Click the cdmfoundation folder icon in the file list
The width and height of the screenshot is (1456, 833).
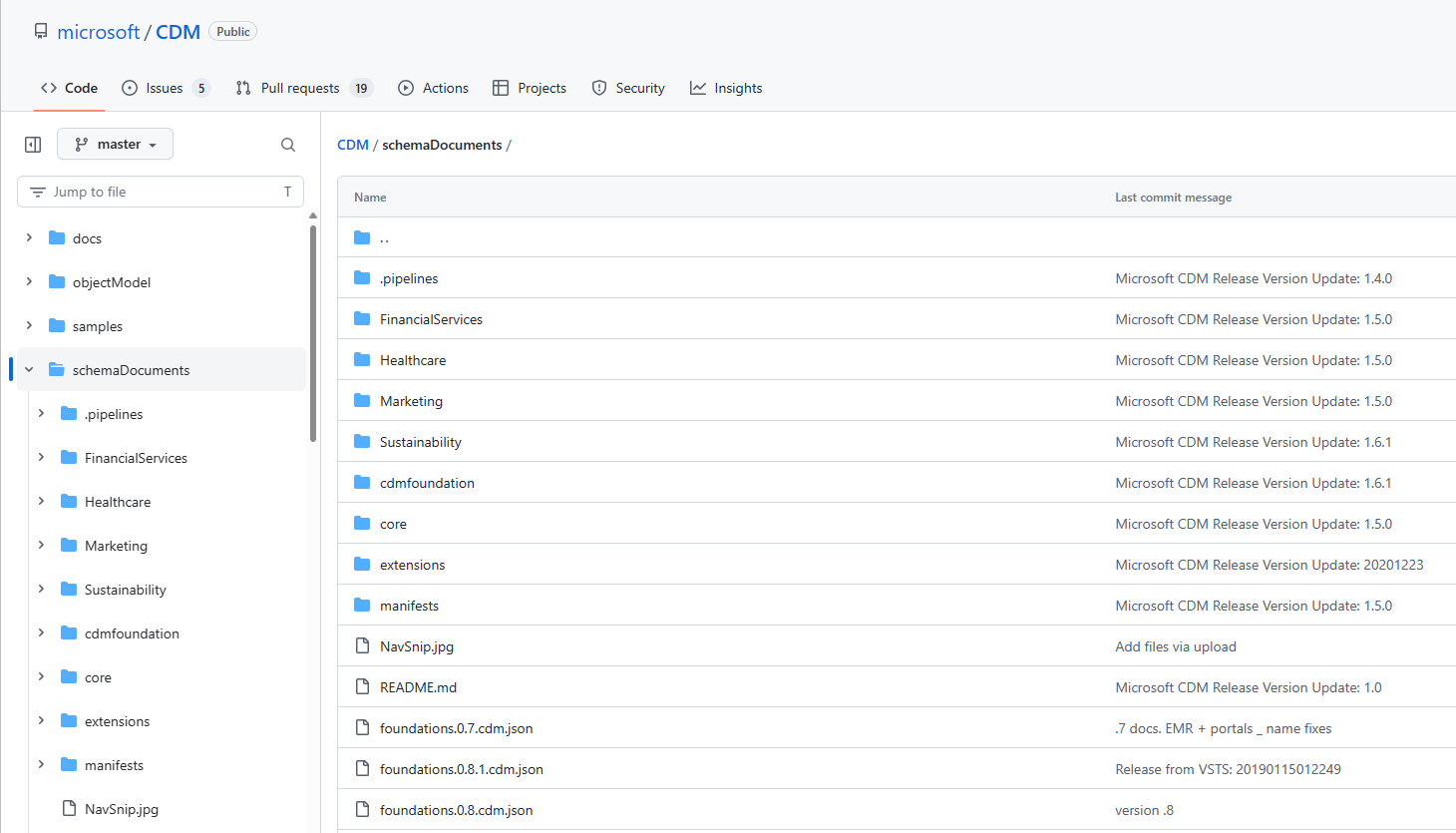coord(362,483)
